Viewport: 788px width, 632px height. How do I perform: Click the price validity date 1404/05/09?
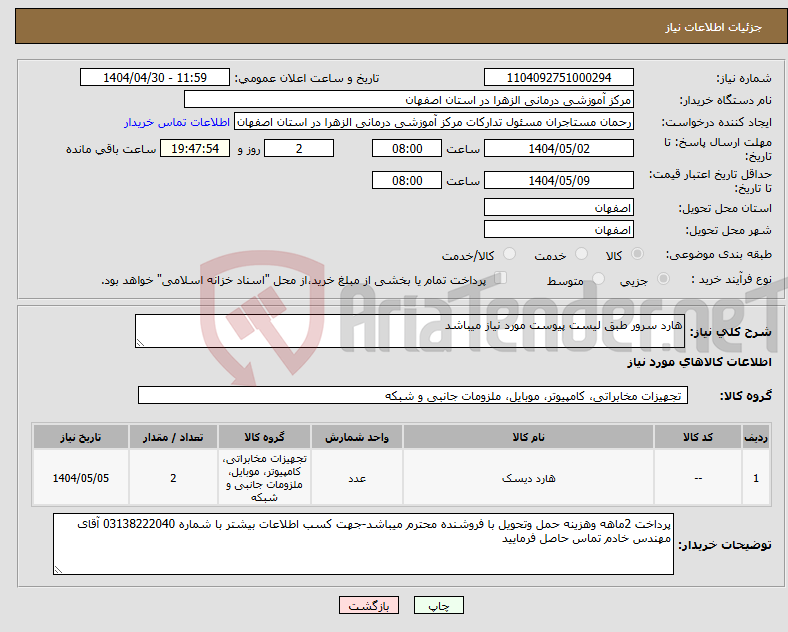558,180
